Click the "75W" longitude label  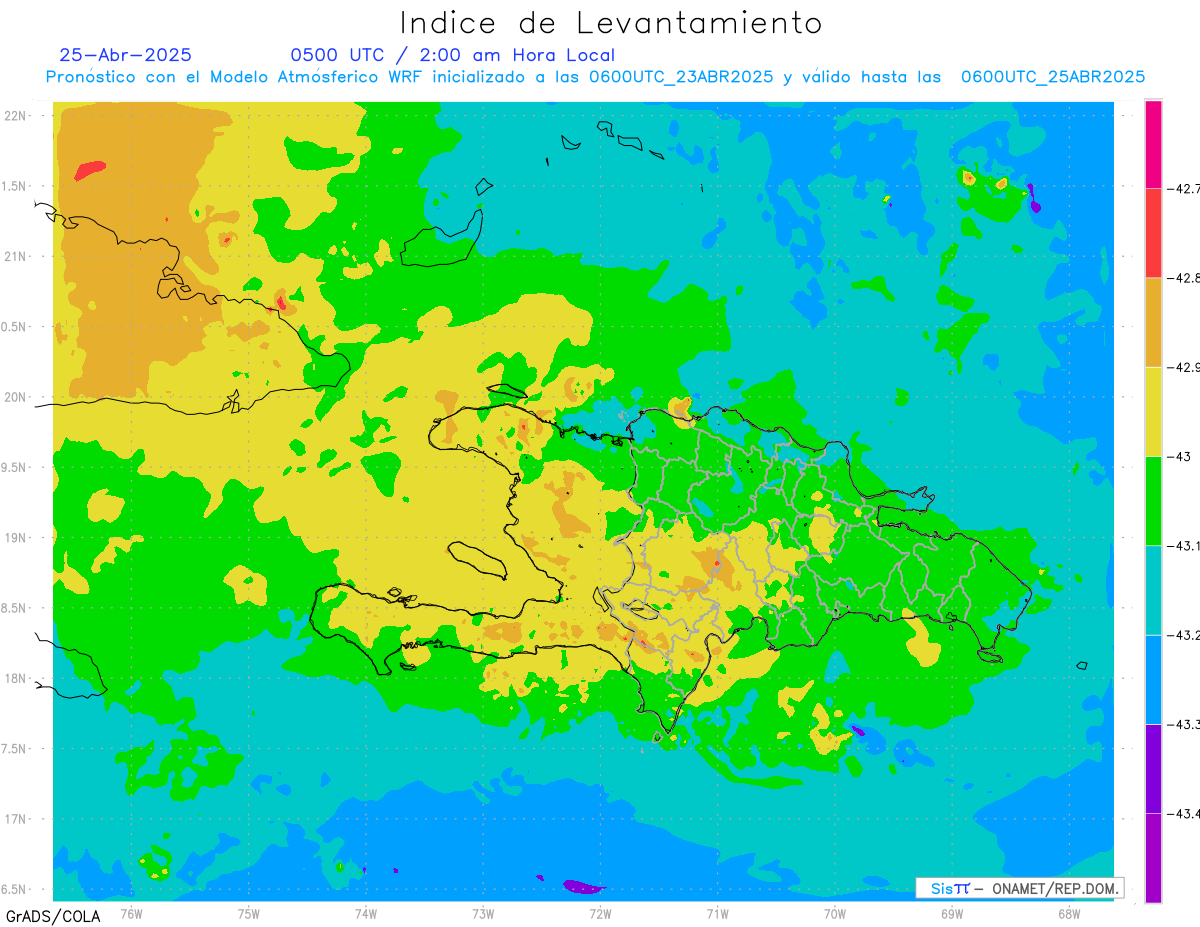[x=249, y=913]
